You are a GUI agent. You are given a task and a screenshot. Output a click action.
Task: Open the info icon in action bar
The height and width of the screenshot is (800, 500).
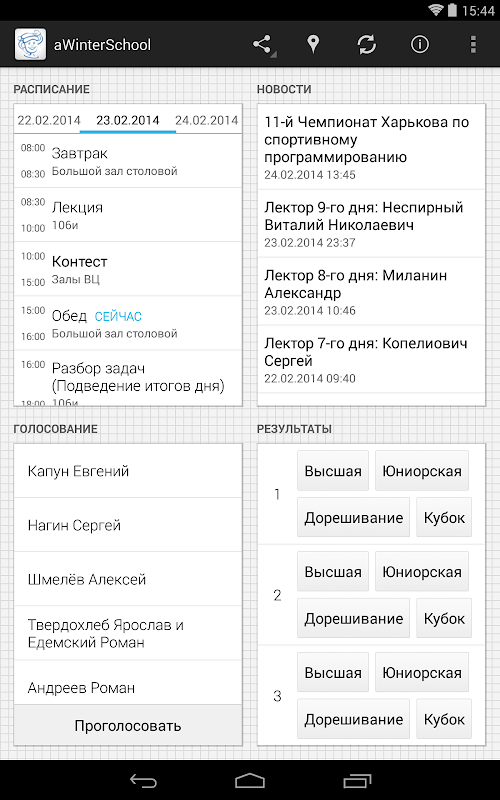(x=419, y=45)
